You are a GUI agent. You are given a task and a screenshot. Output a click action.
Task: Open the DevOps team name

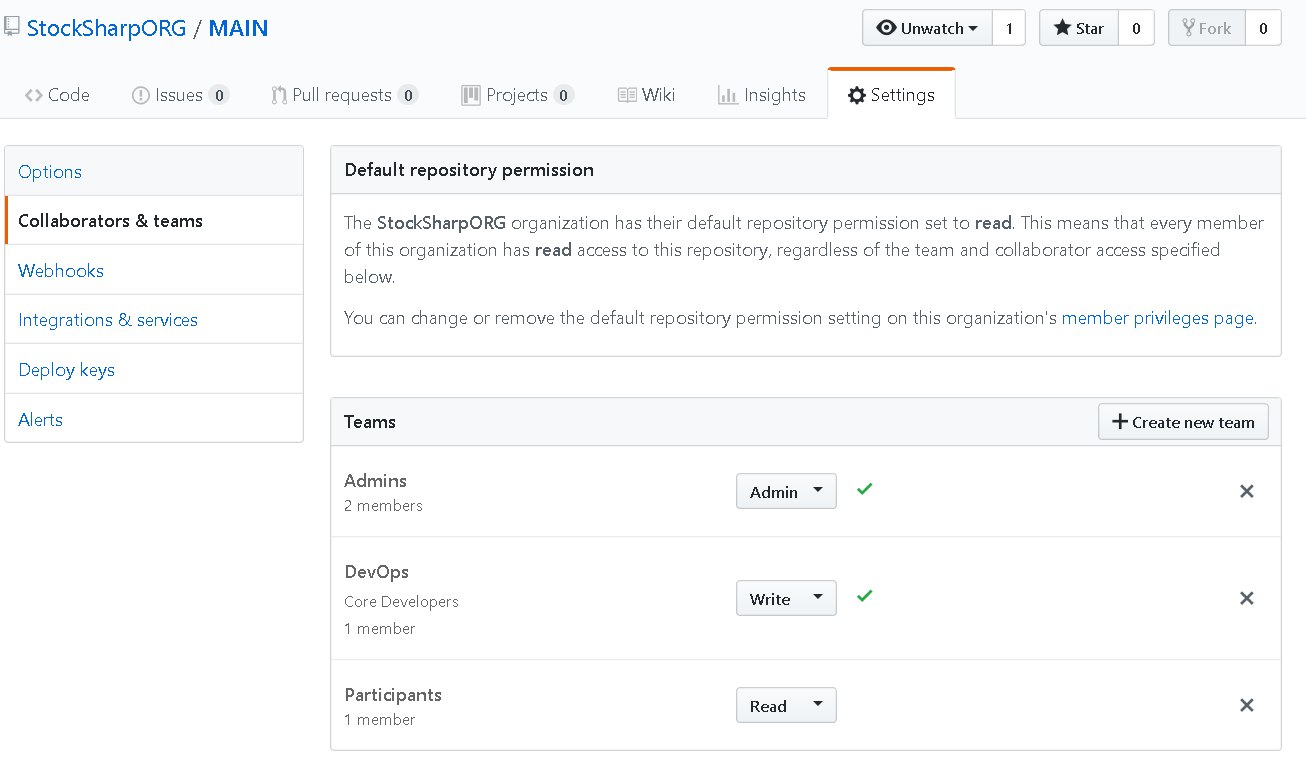(x=376, y=572)
